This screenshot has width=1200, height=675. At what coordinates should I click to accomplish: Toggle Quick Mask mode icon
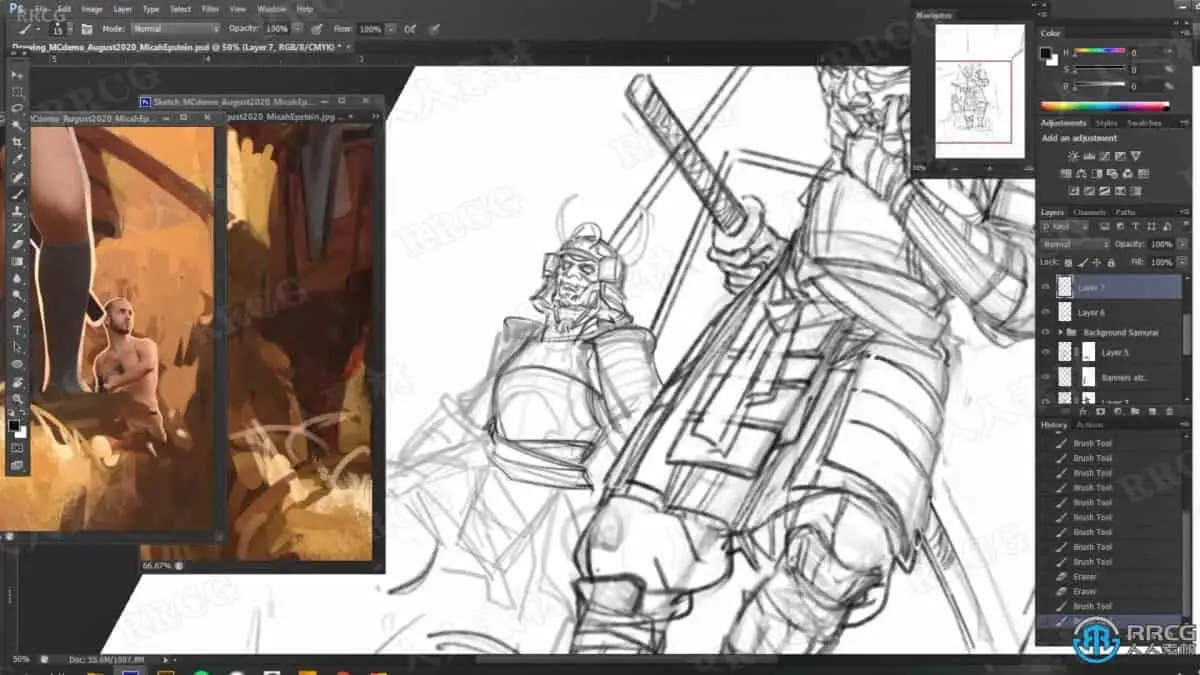point(18,449)
